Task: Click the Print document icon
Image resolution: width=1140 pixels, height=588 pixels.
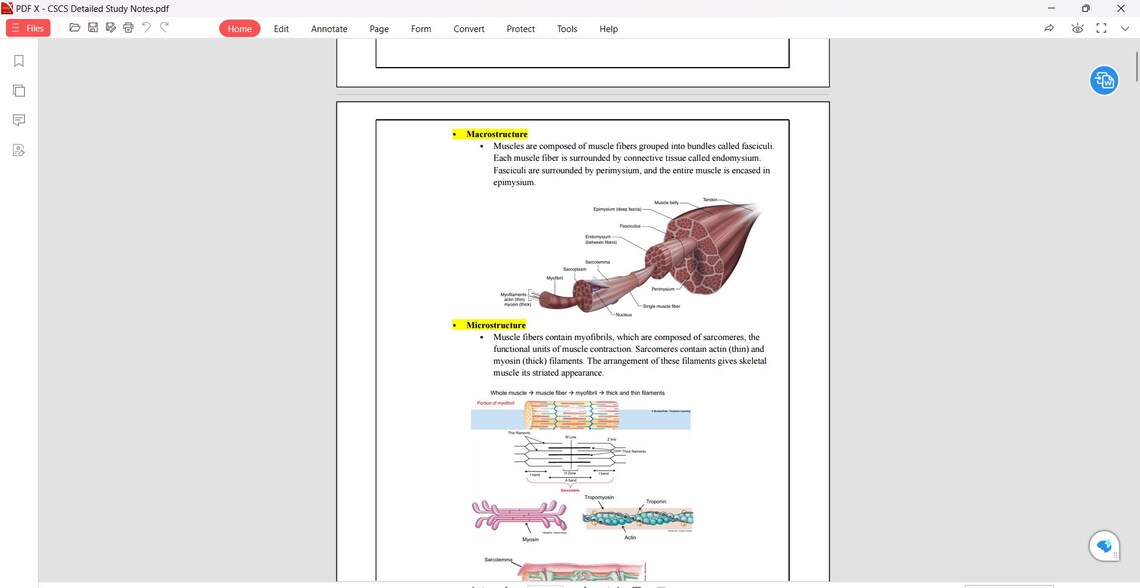Action: click(128, 28)
